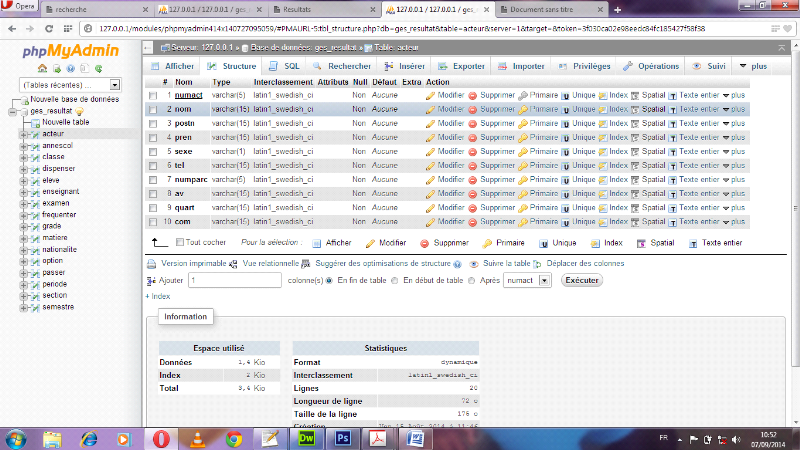The width and height of the screenshot is (800, 450).
Task: Click the Opera icon in Windows taskbar
Action: pyautogui.click(x=161, y=439)
